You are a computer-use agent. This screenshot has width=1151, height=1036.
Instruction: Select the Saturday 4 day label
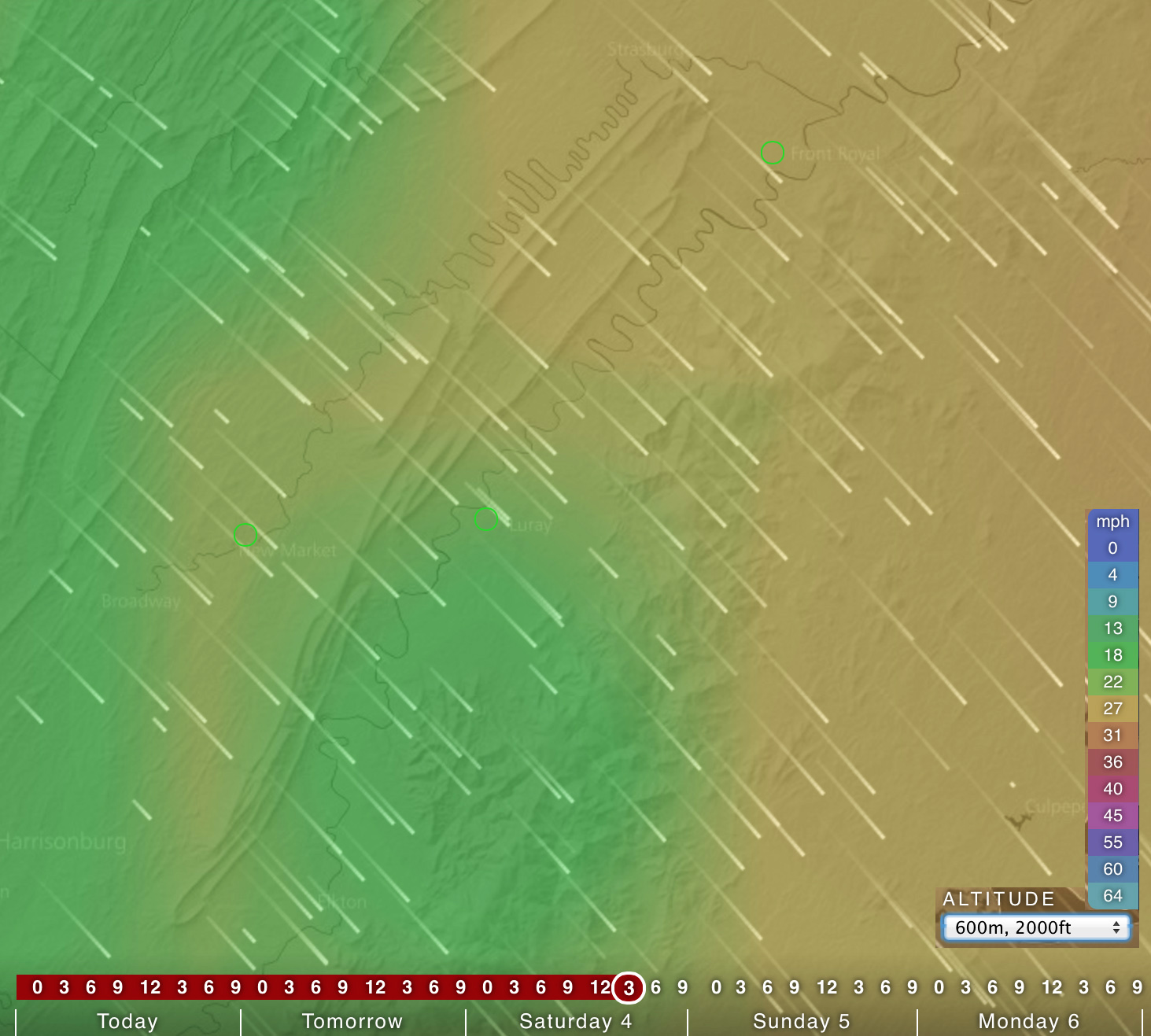coord(575,1021)
